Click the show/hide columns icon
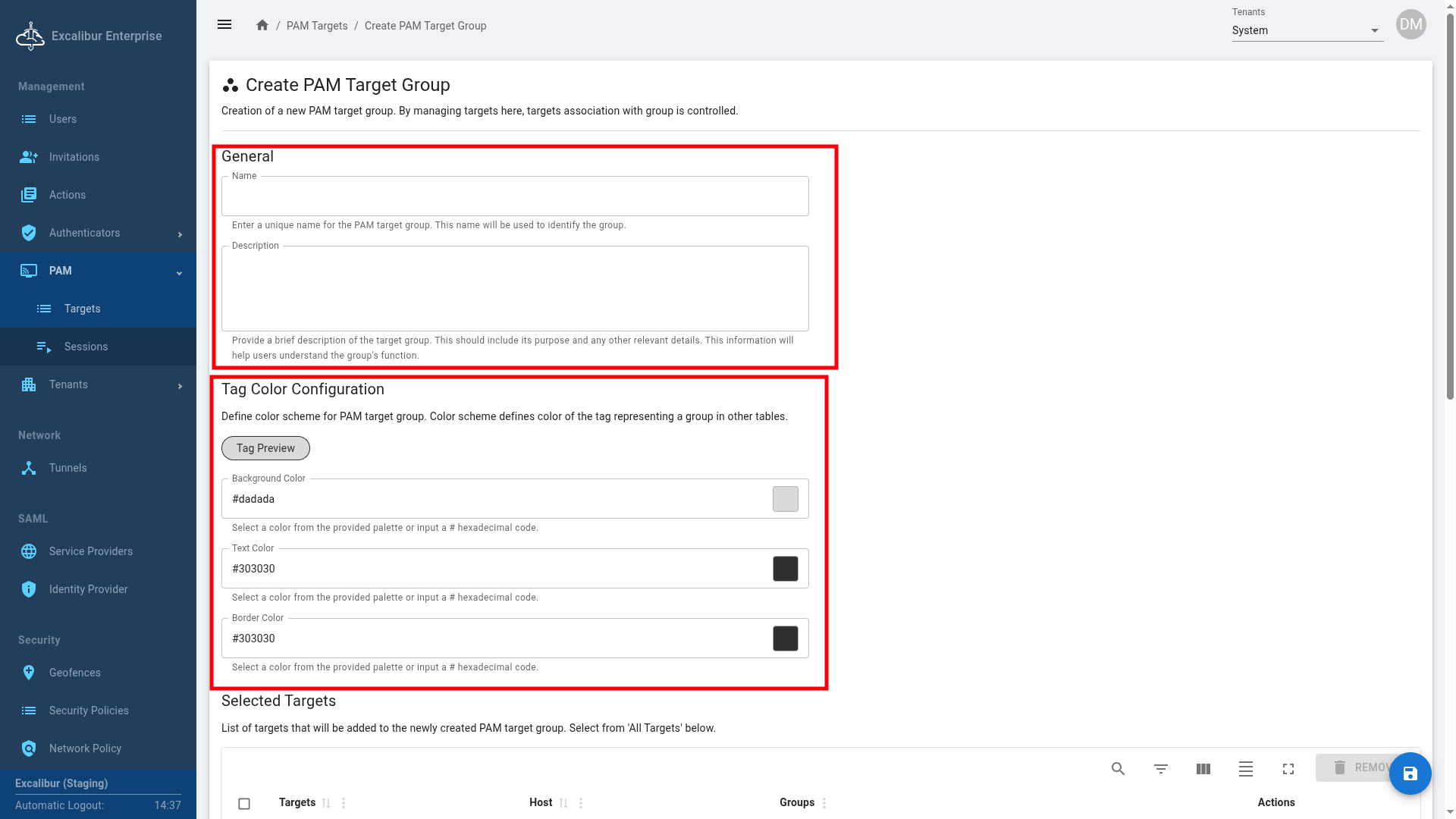This screenshot has width=1456, height=819. tap(1203, 769)
